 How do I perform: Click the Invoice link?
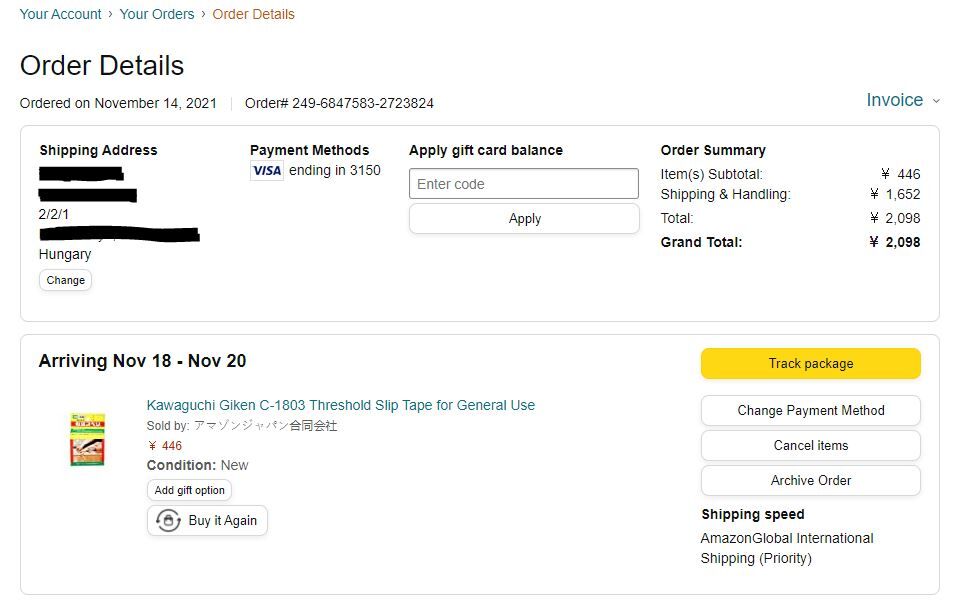coord(894,100)
